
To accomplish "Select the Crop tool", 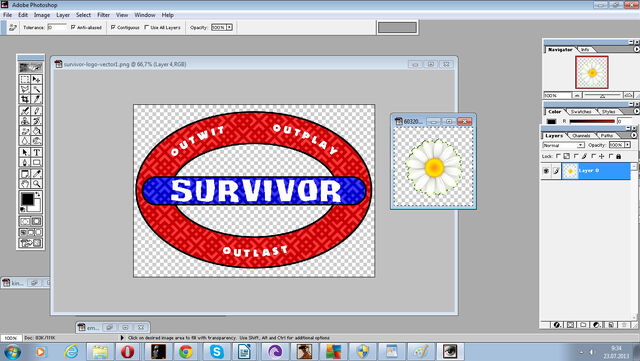I will tap(25, 99).
